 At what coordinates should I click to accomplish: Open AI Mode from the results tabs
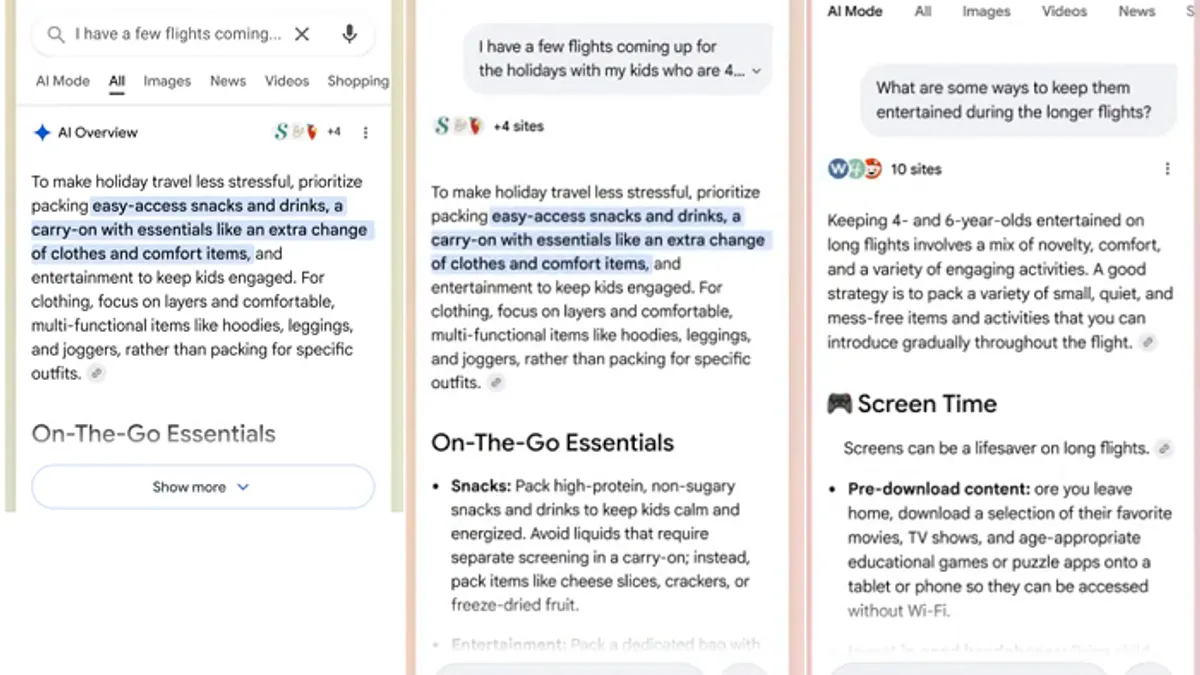62,81
